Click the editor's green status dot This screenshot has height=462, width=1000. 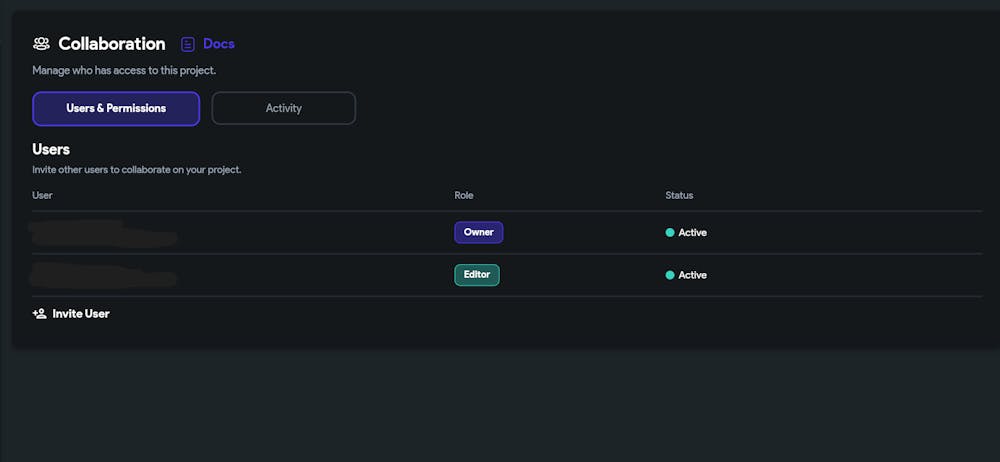click(670, 275)
